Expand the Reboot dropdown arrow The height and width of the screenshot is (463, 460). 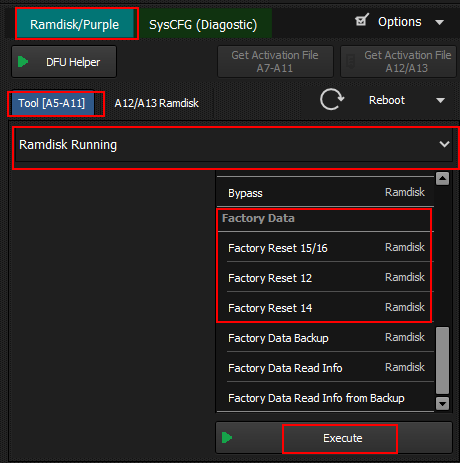440,100
